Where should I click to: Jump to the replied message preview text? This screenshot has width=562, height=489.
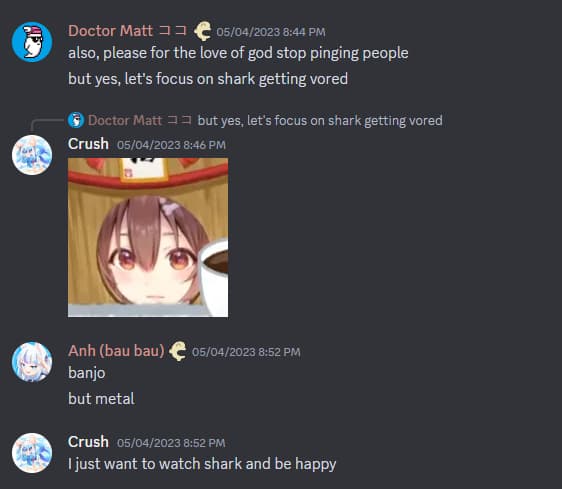[x=320, y=120]
